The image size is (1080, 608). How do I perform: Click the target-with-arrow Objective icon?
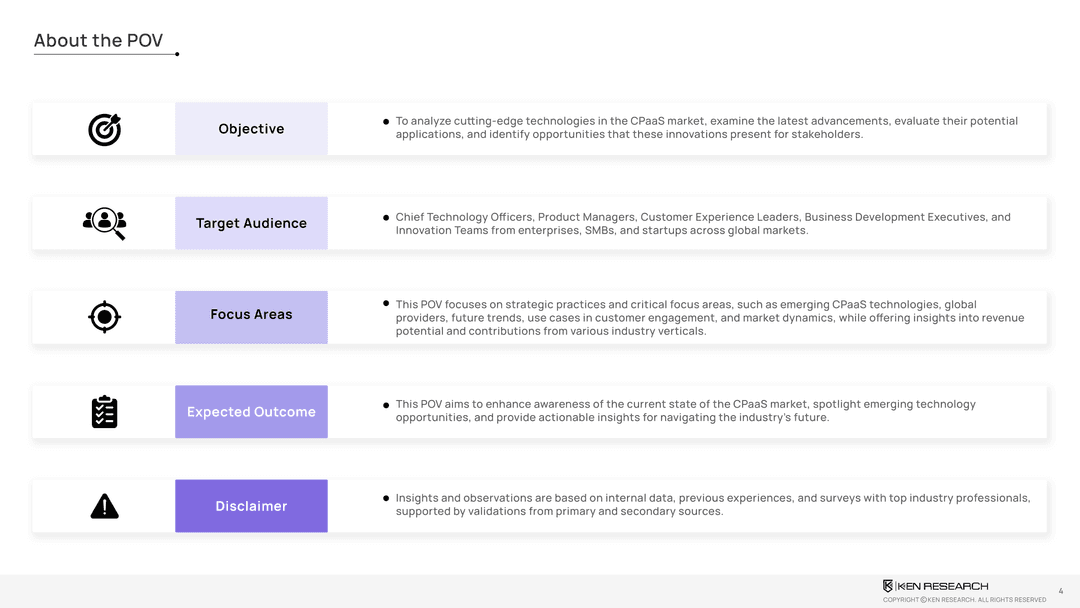[x=104, y=129]
